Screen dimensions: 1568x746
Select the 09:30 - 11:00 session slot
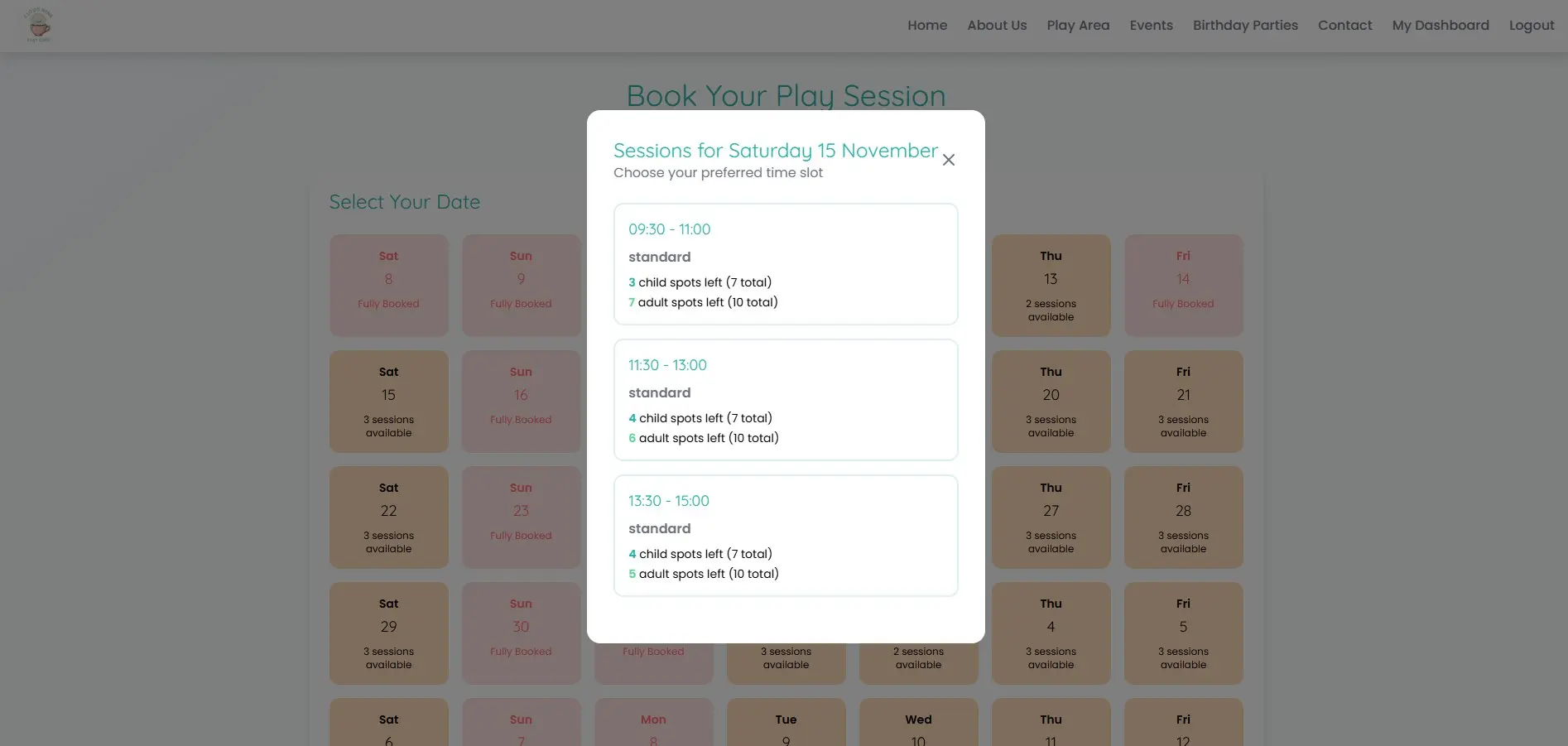coord(785,263)
